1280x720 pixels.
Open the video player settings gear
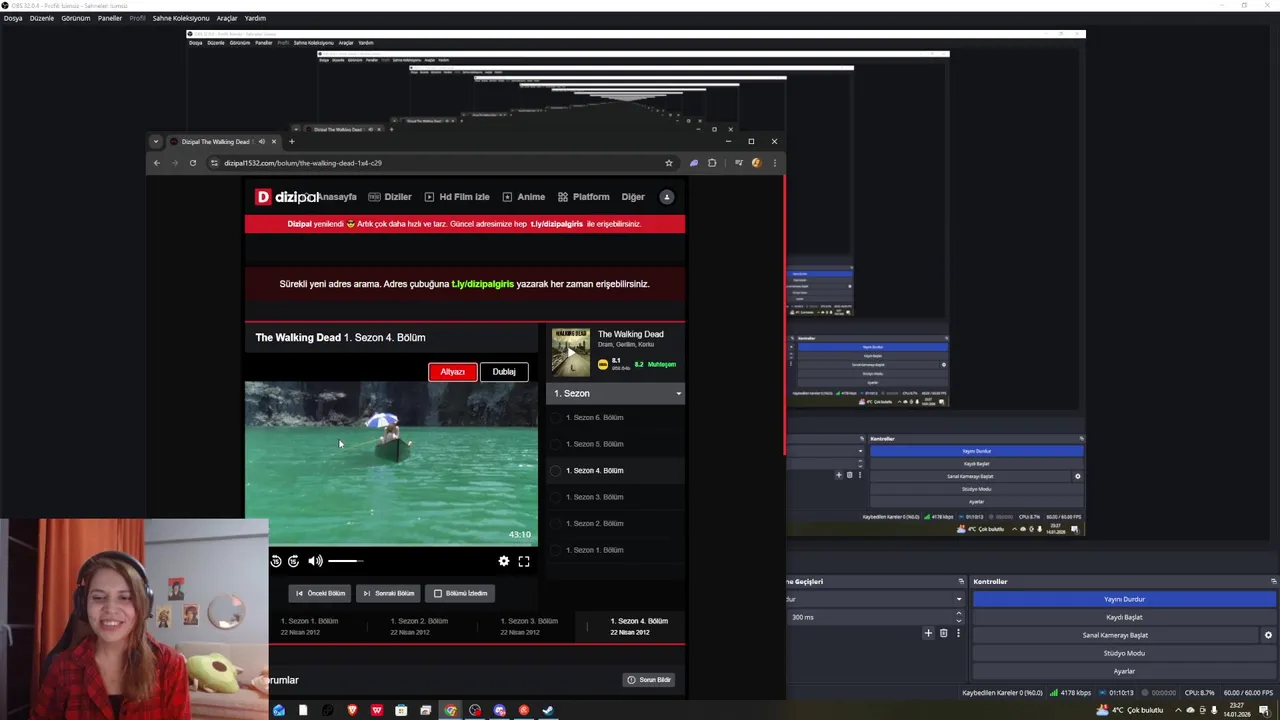coord(504,561)
